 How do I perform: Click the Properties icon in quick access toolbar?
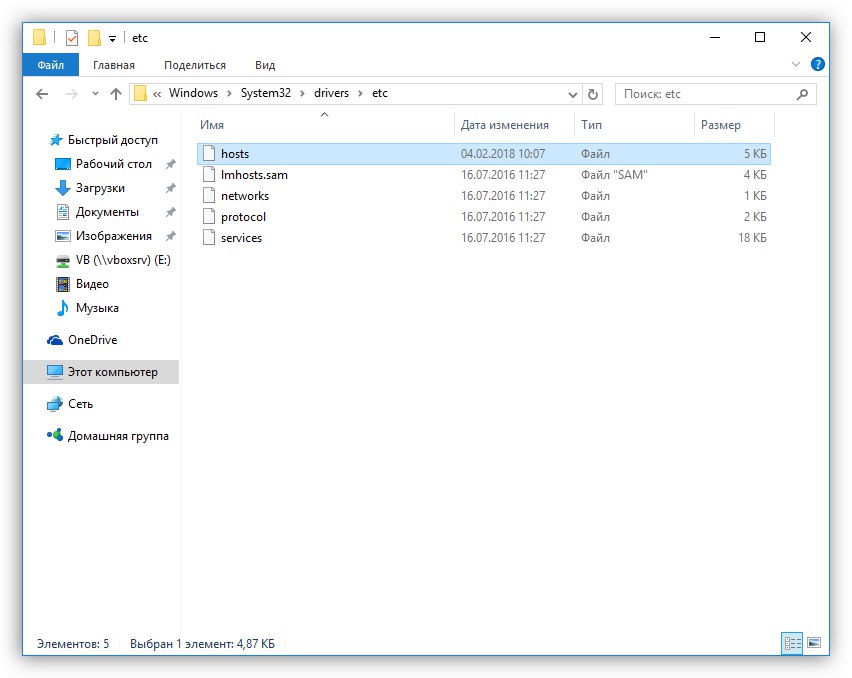72,38
